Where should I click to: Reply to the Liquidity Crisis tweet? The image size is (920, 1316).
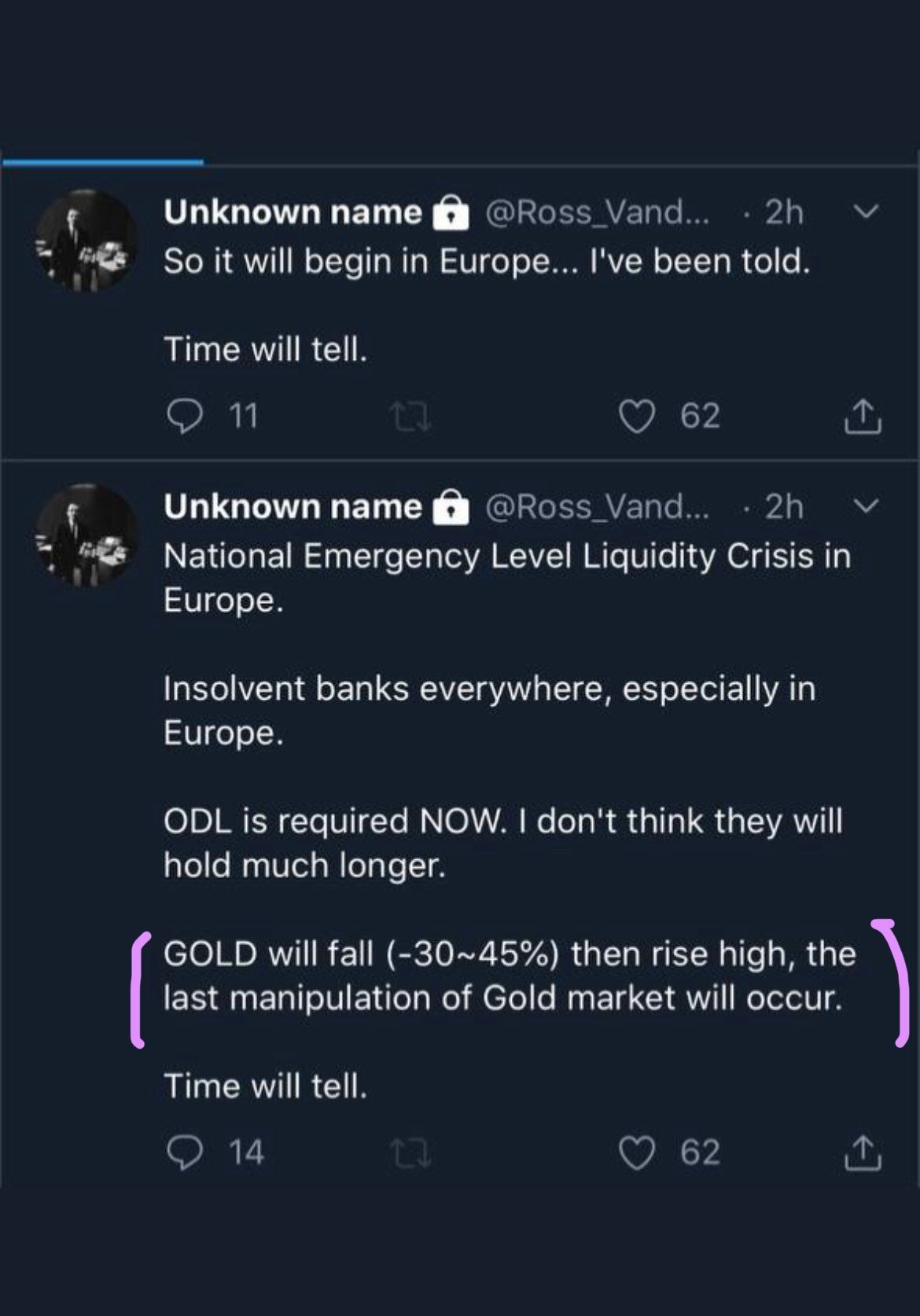coord(186,1152)
